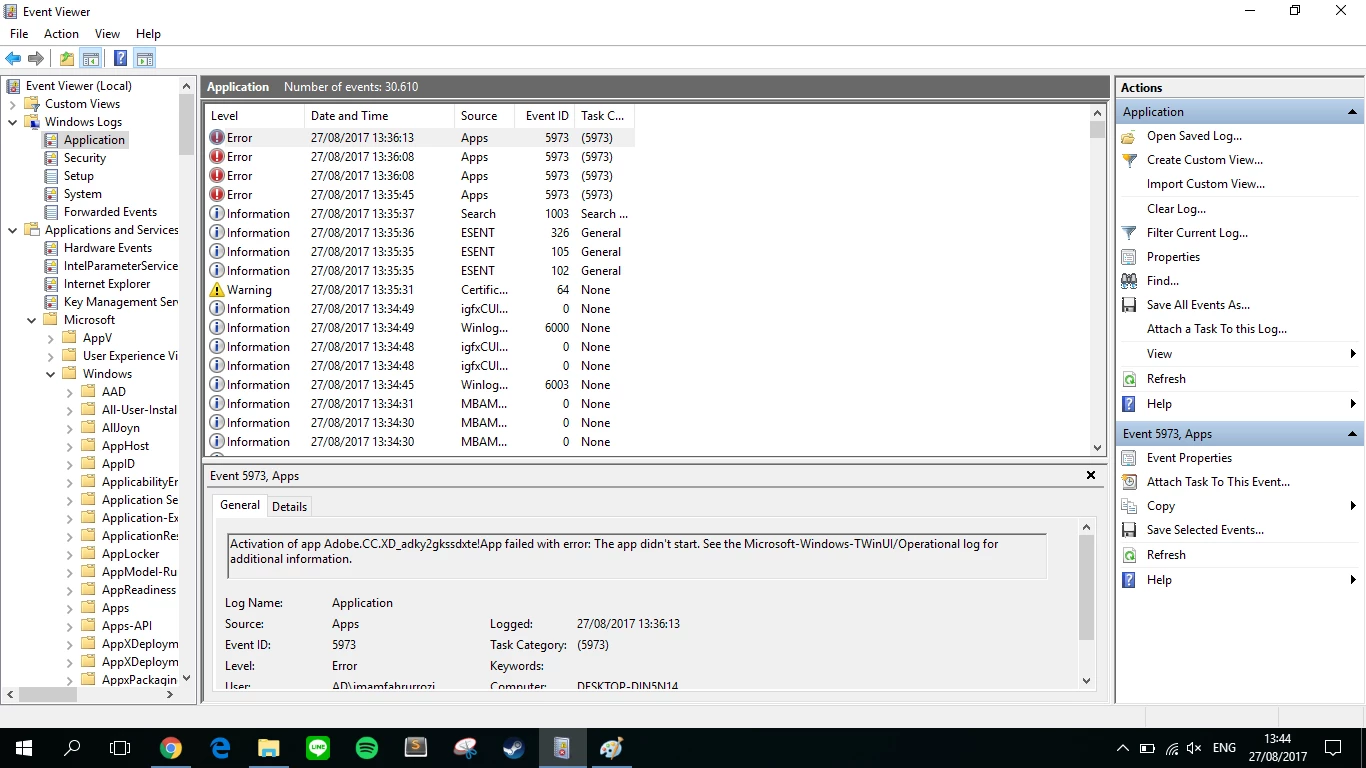Select the Hardware Events log
This screenshot has height=768, width=1366.
click(x=108, y=248)
